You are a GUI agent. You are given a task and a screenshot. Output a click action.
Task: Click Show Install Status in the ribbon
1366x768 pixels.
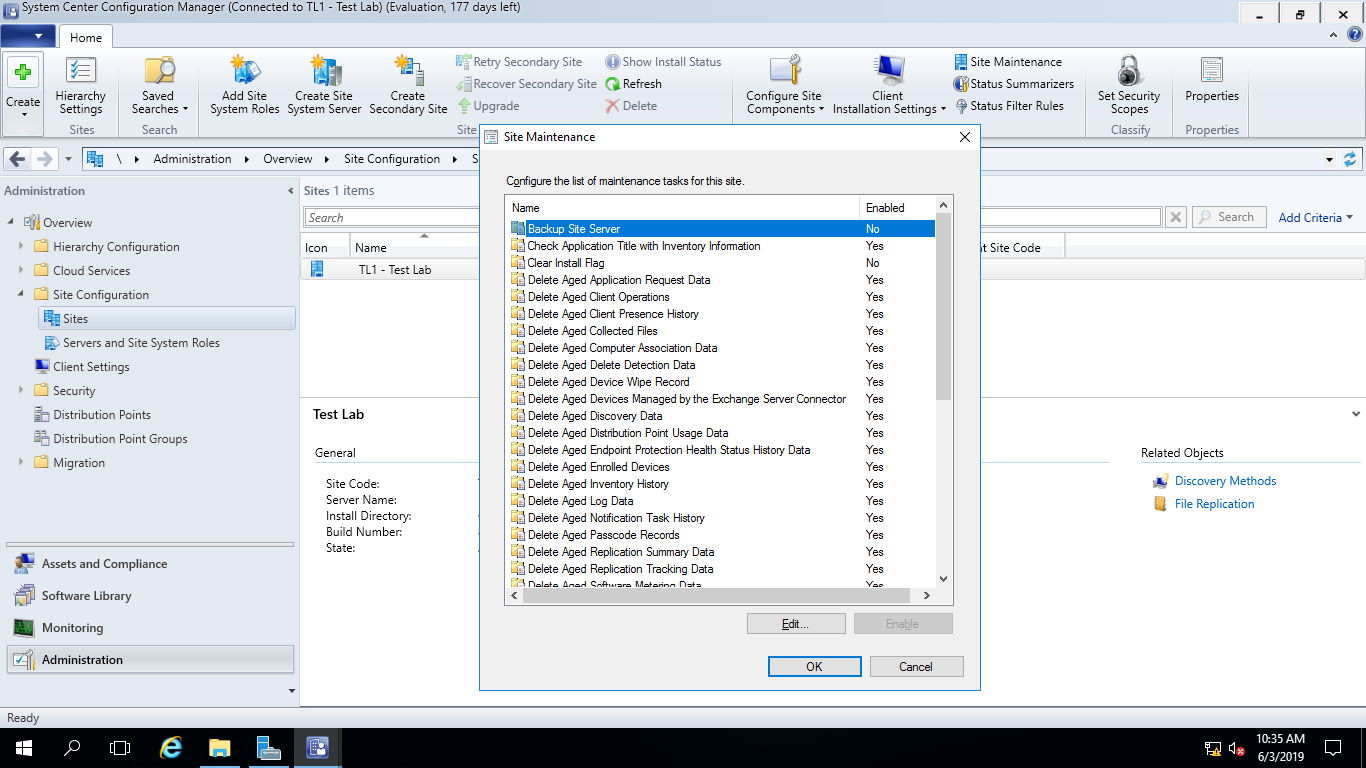pos(663,62)
